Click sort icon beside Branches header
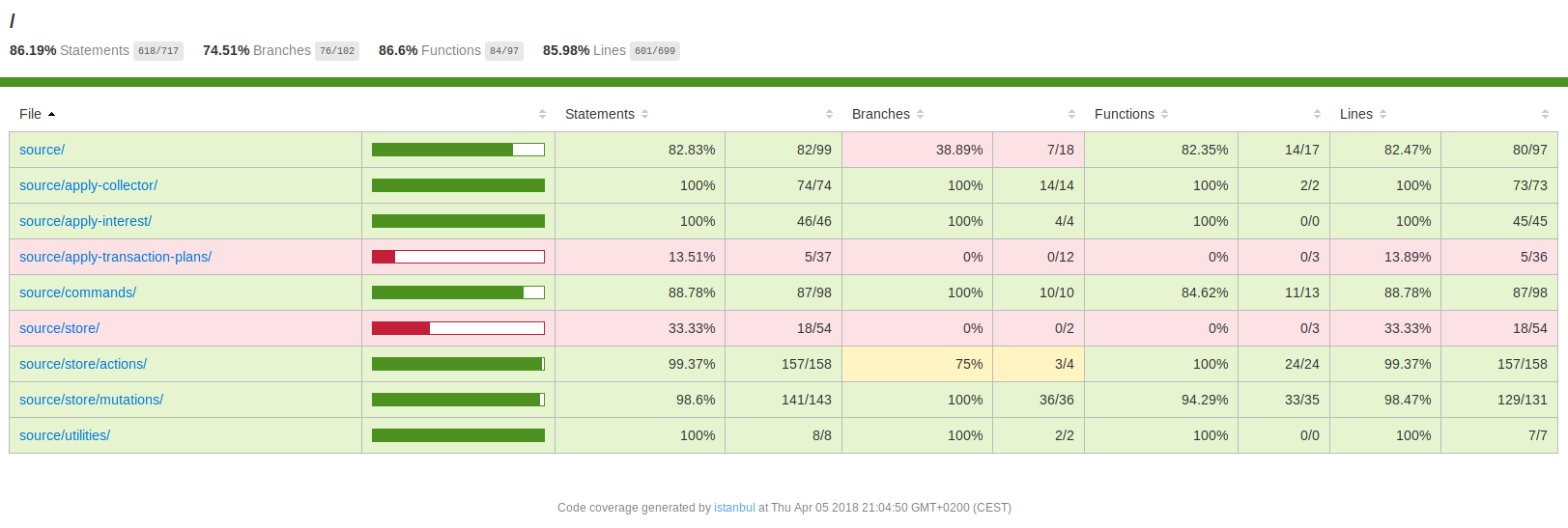The height and width of the screenshot is (528, 1568). click(920, 114)
